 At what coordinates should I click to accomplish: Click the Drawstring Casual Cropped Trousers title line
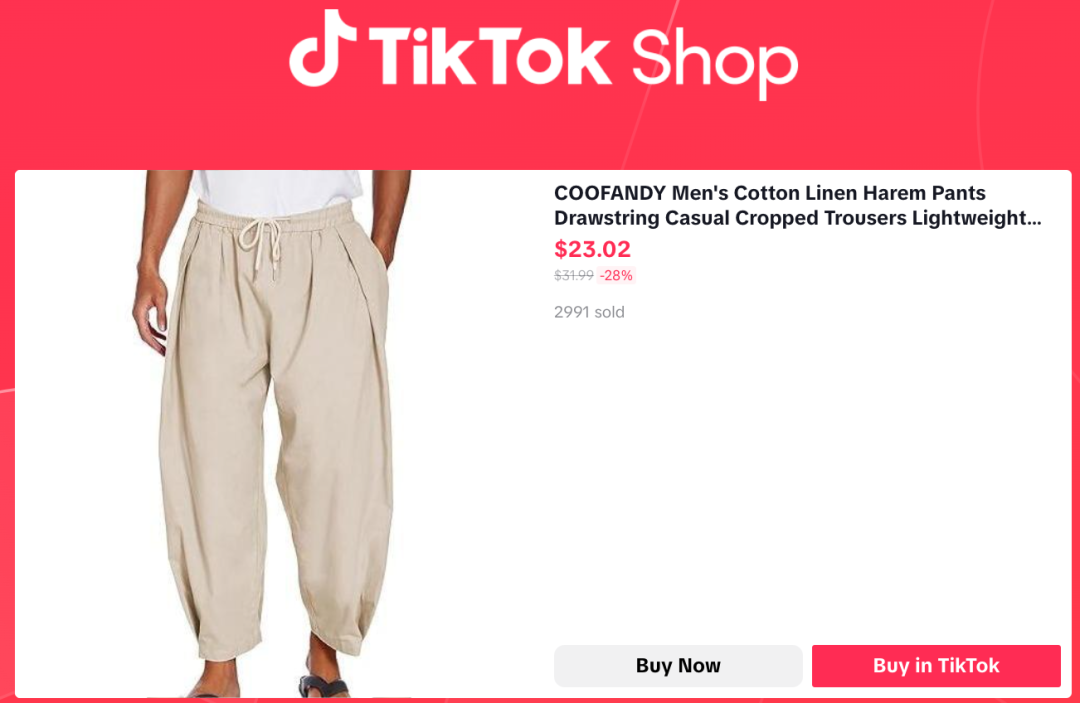(x=797, y=218)
